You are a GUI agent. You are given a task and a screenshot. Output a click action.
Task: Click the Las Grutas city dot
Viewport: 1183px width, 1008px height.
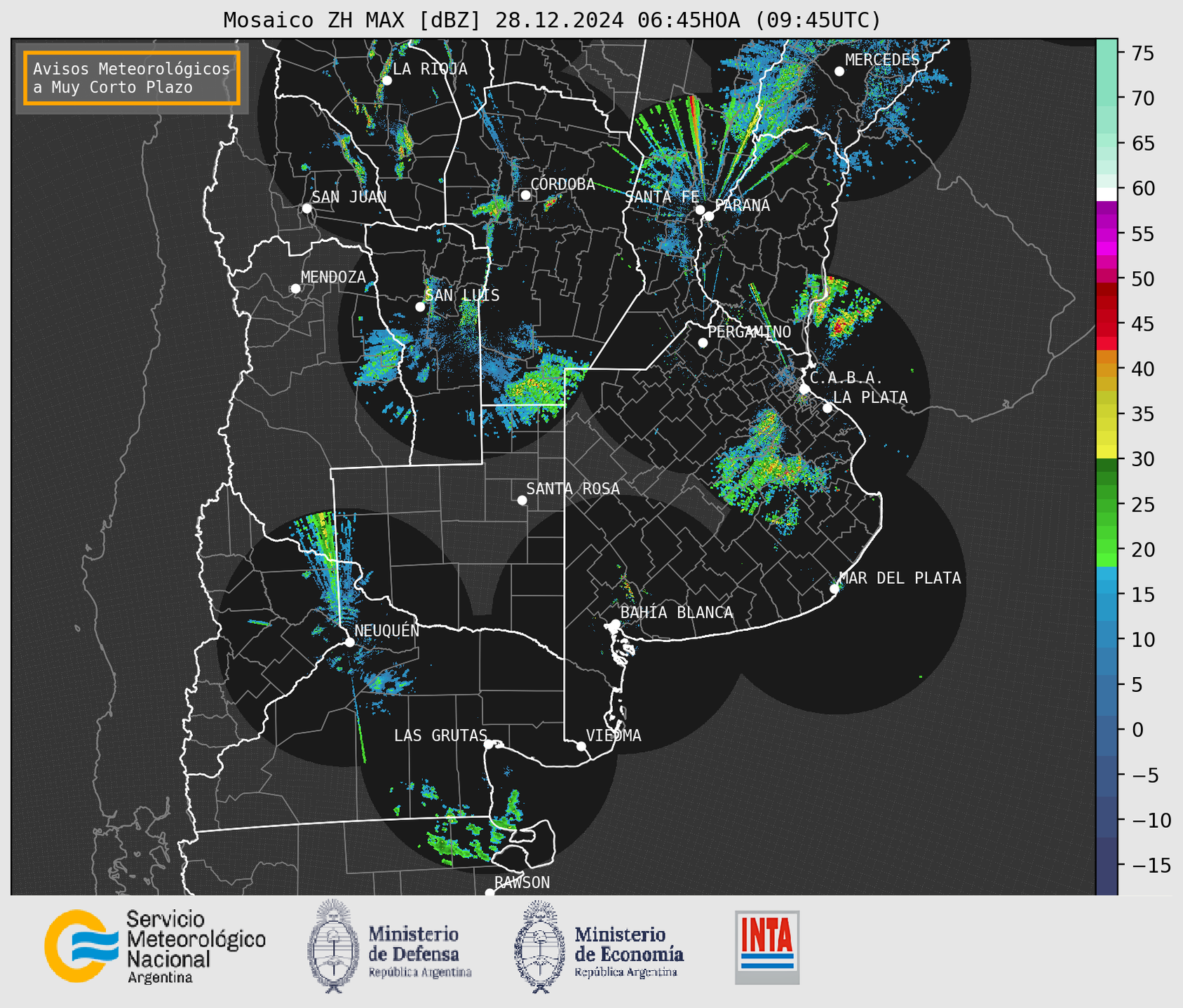(x=489, y=744)
